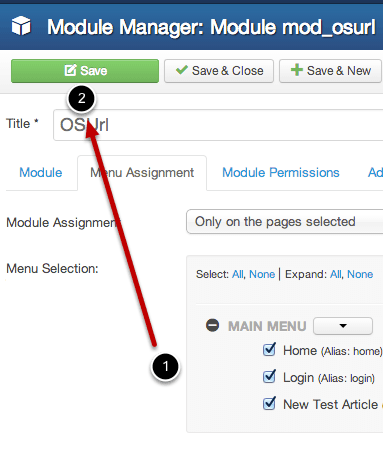The height and width of the screenshot is (456, 383).
Task: Click the Save & Close button
Action: pos(219,71)
